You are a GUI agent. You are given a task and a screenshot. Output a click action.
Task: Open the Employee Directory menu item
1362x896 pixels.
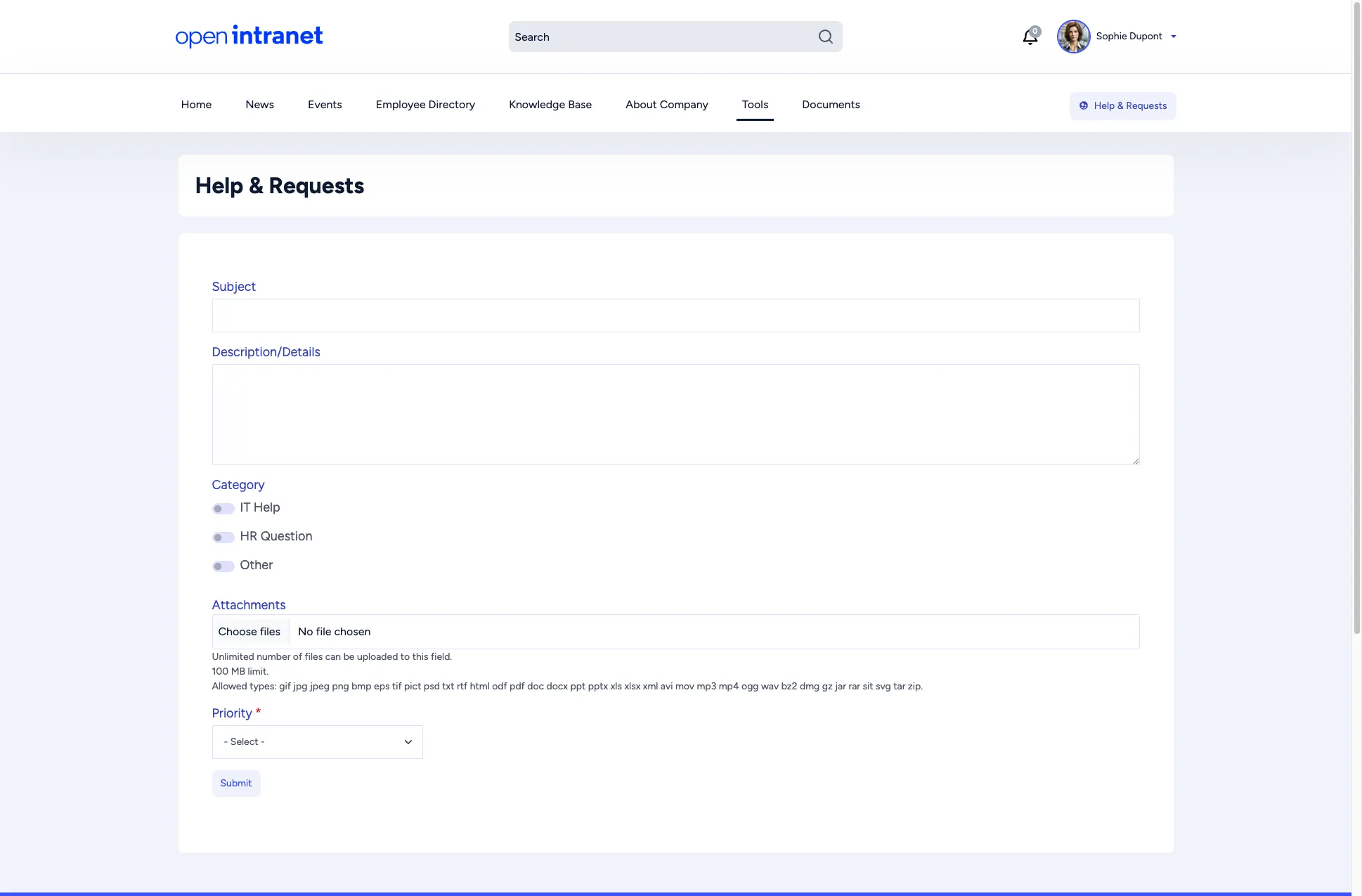(425, 105)
